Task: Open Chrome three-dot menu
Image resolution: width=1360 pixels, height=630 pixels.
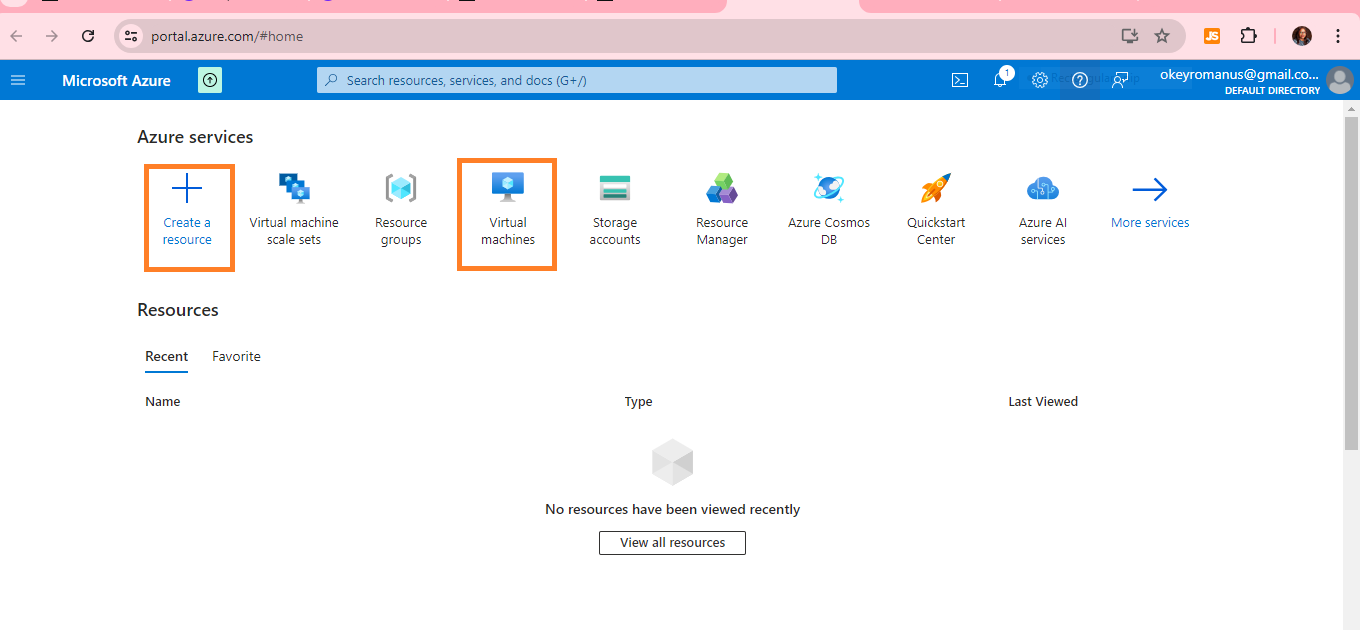Action: tap(1338, 36)
